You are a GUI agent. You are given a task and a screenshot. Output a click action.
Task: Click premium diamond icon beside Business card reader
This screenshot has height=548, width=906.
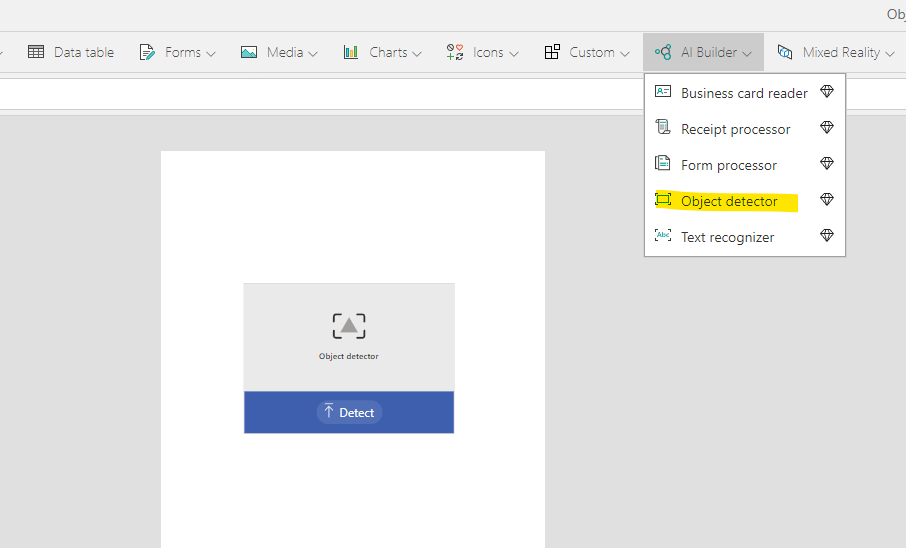pos(826,92)
